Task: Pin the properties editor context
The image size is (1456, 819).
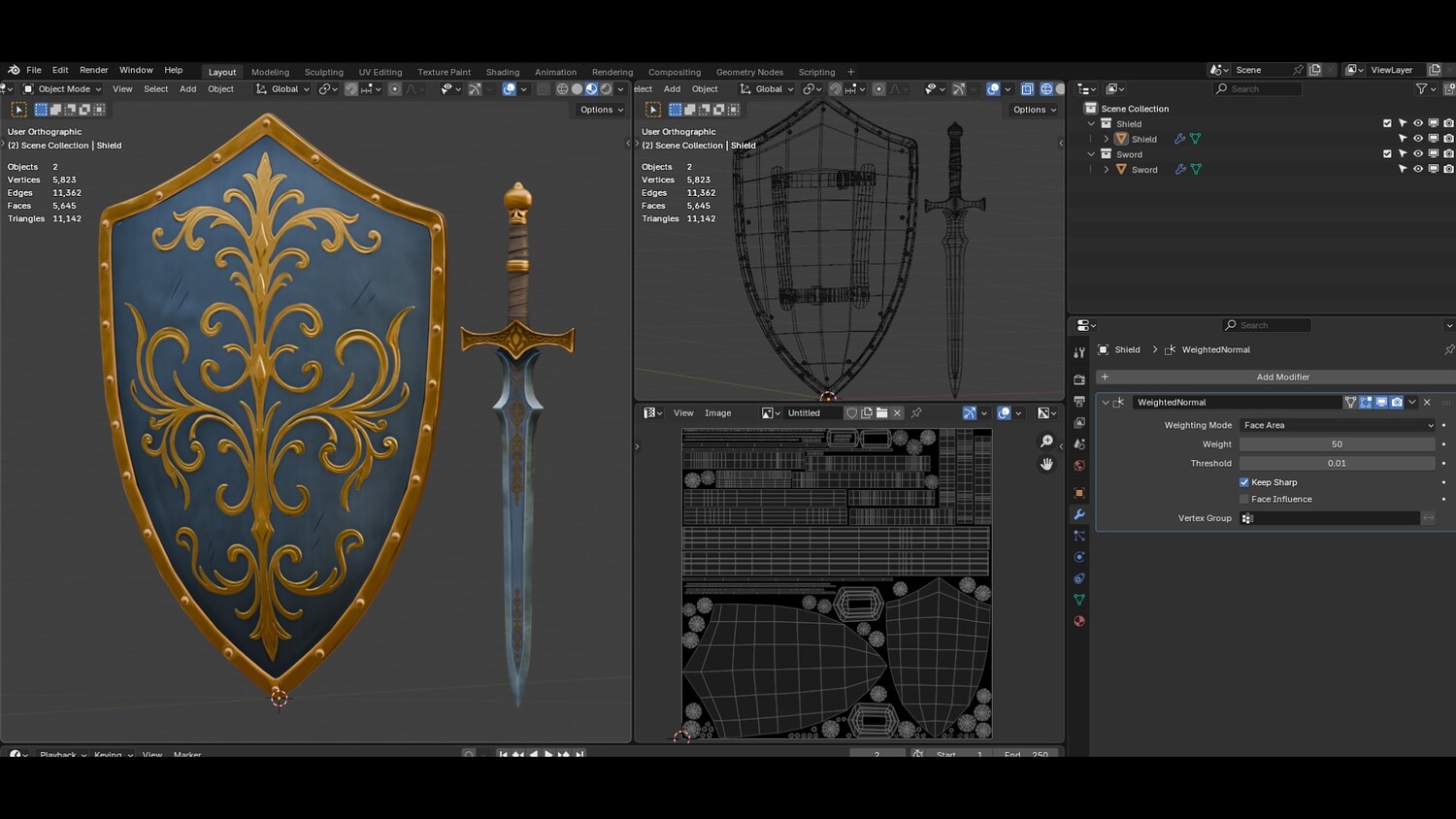Action: coord(1449,349)
